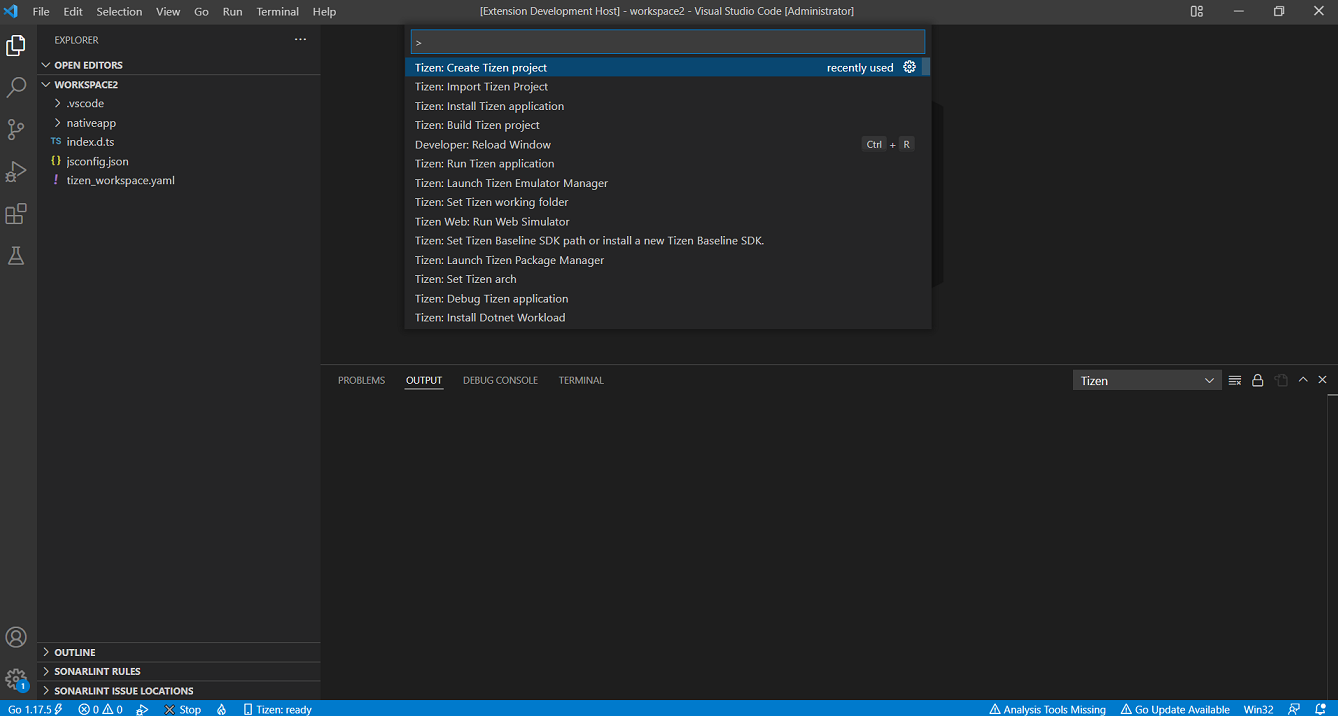Open the Tizen output channel dropdown
The image size is (1341, 716).
(1146, 380)
